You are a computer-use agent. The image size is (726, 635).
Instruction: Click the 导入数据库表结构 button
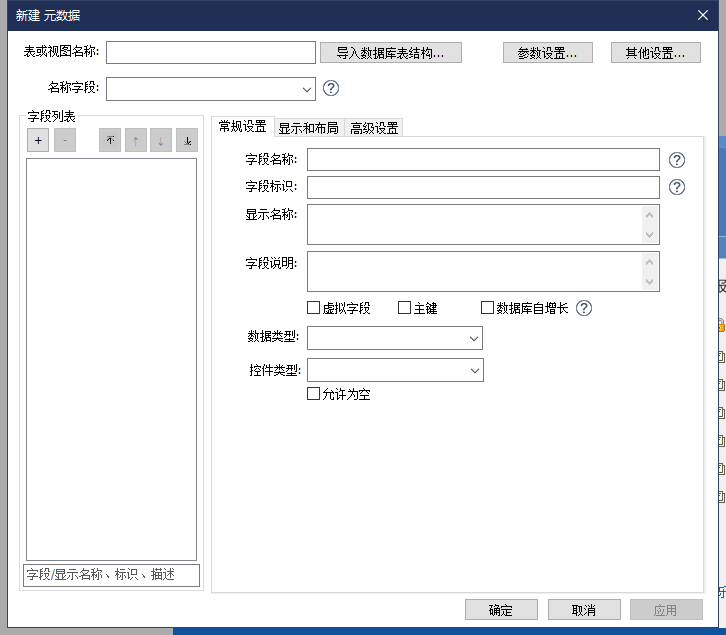391,53
